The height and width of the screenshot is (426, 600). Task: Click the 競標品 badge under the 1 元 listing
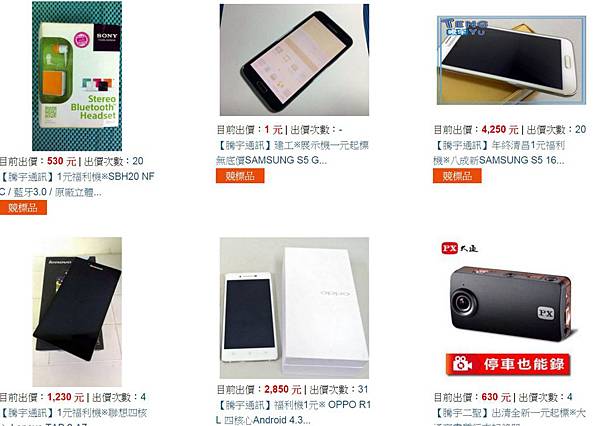pyautogui.click(x=240, y=176)
